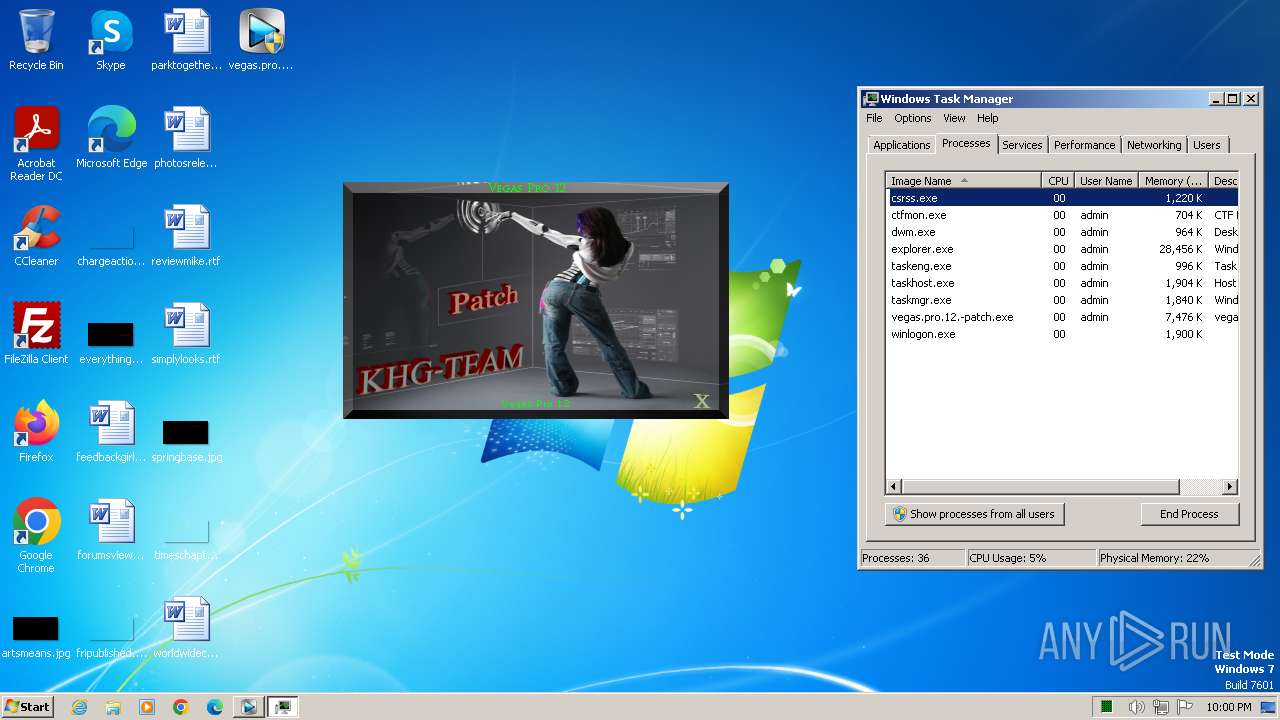Open the simplylooks.rtf document
The image size is (1280, 720).
tap(186, 334)
